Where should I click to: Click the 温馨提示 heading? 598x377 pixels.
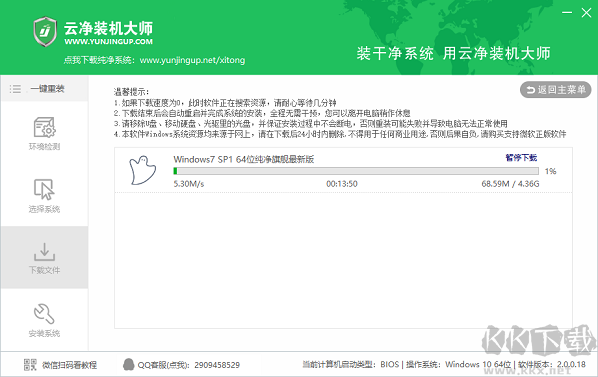[x=131, y=92]
